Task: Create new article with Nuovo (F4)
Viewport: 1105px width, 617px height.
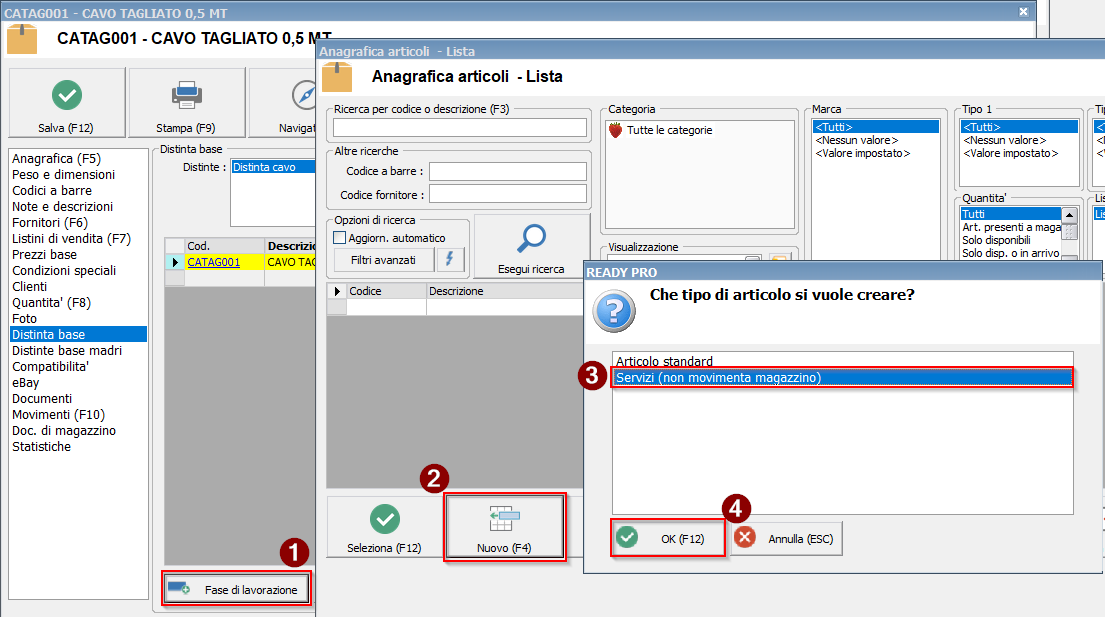Action: tap(505, 527)
